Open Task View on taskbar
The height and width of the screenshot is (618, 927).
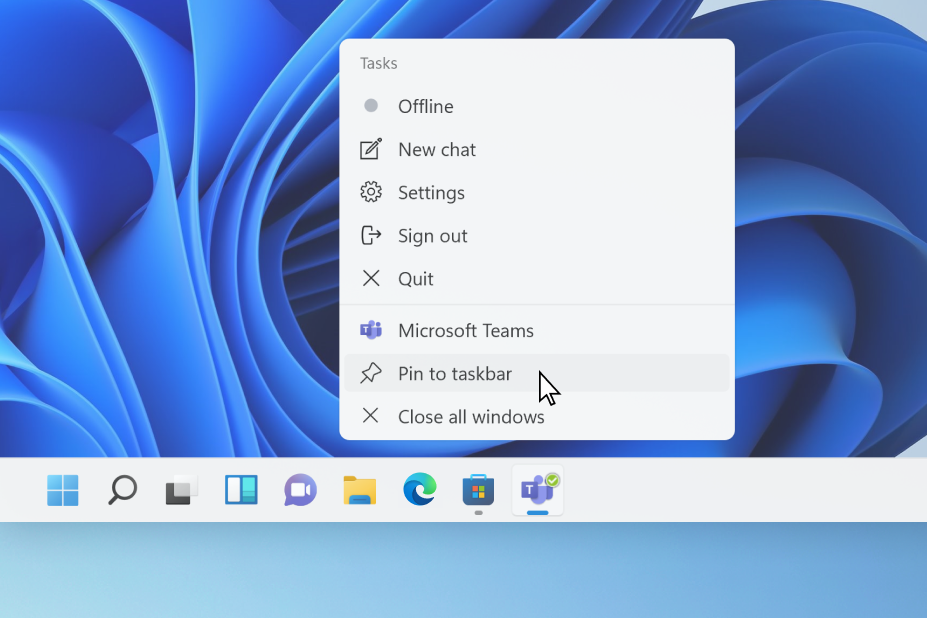point(181,490)
